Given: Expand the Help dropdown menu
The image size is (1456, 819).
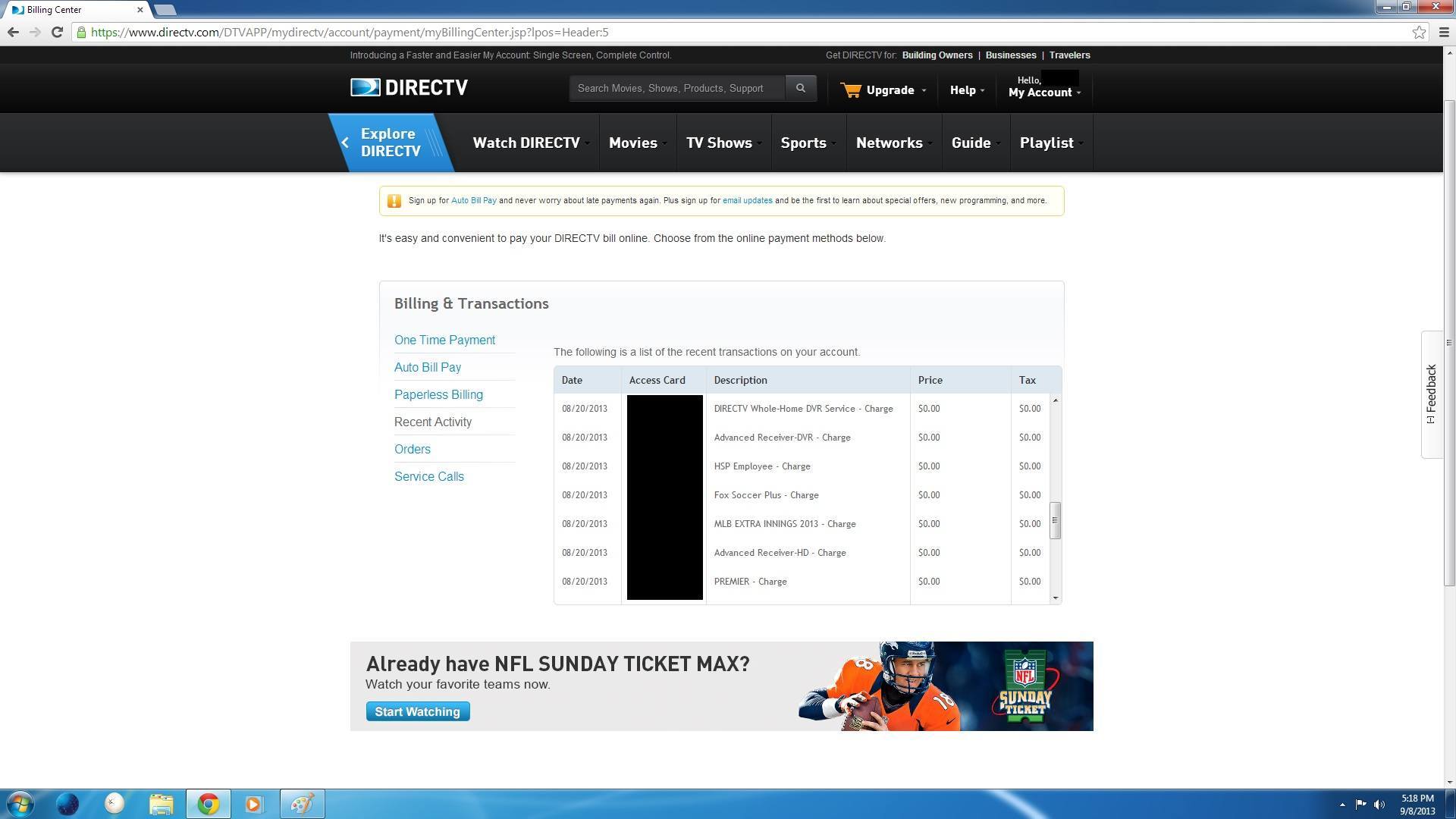Looking at the screenshot, I should click(966, 90).
